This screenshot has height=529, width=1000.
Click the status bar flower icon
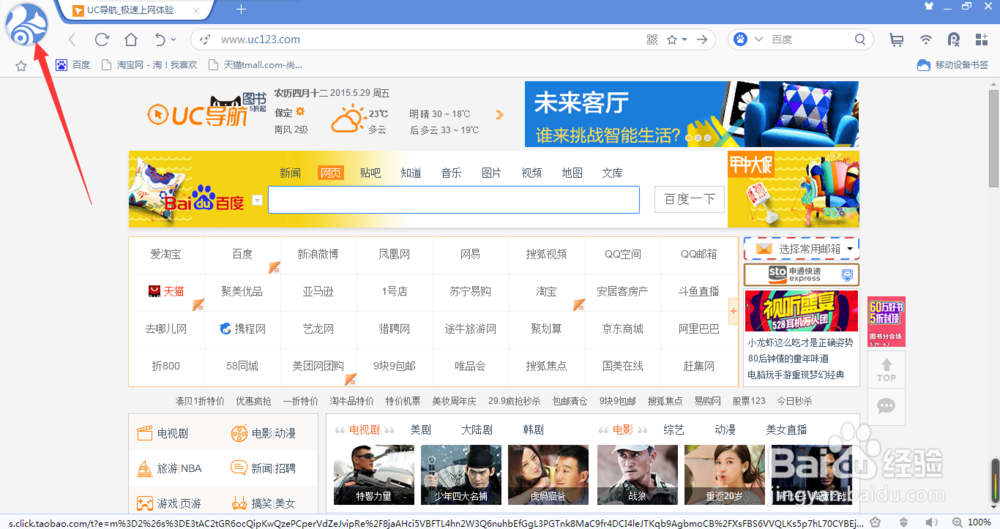tap(876, 522)
